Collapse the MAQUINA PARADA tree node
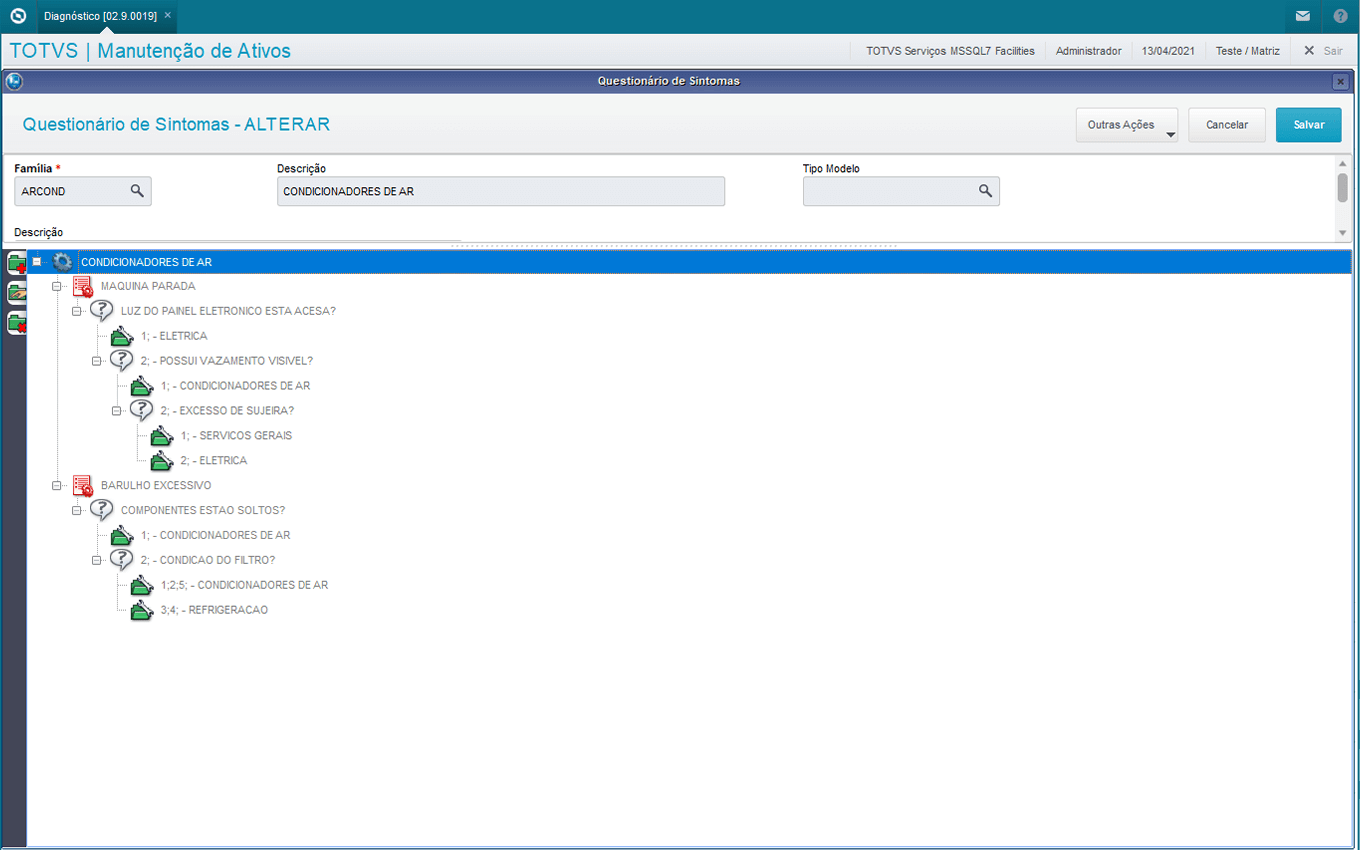 [x=57, y=286]
